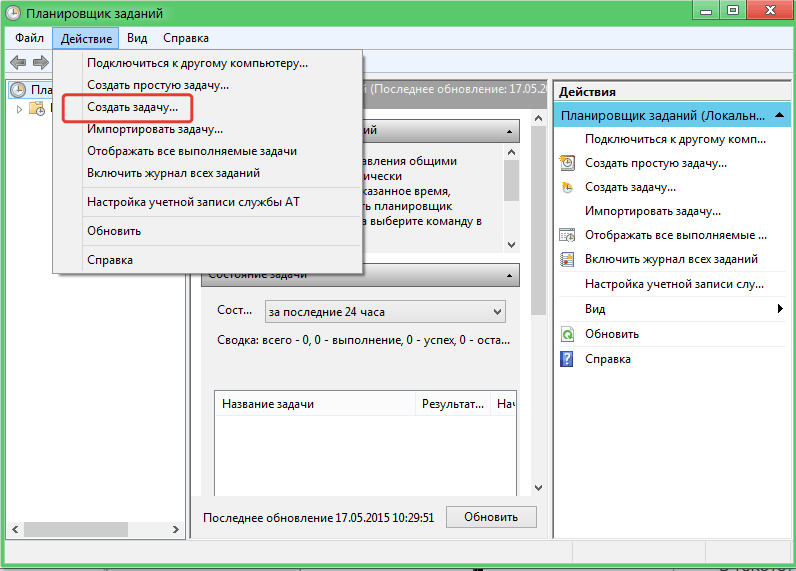Minimize the Планировщик заданий window
The width and height of the screenshot is (796, 571).
pos(706,11)
